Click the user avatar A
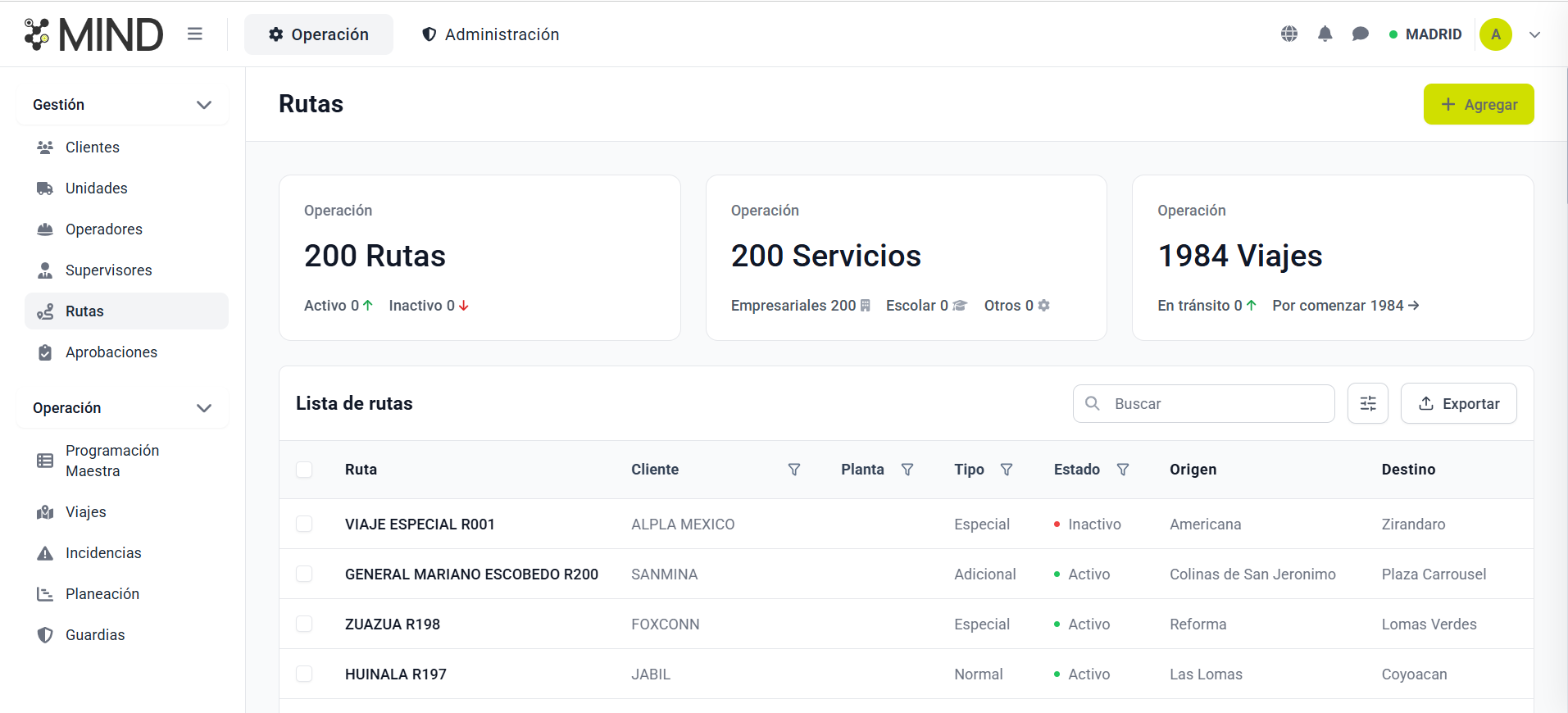1568x713 pixels. point(1496,34)
